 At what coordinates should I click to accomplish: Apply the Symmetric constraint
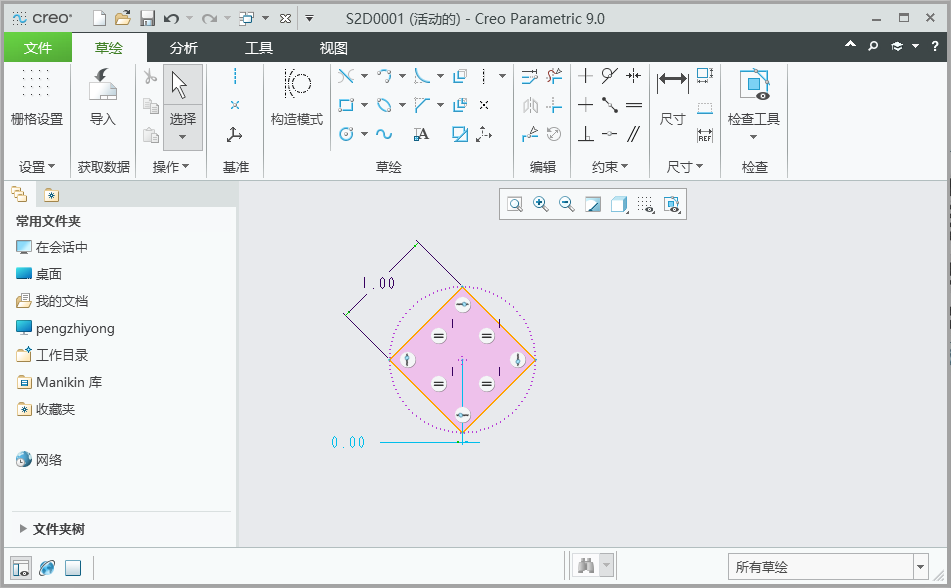click(634, 76)
